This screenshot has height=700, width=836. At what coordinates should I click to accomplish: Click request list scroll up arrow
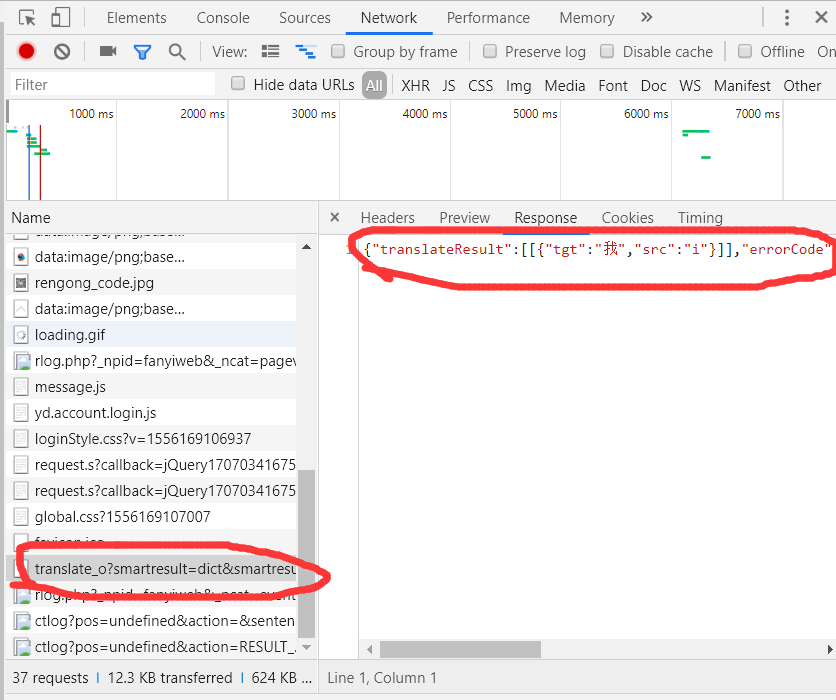click(x=306, y=247)
